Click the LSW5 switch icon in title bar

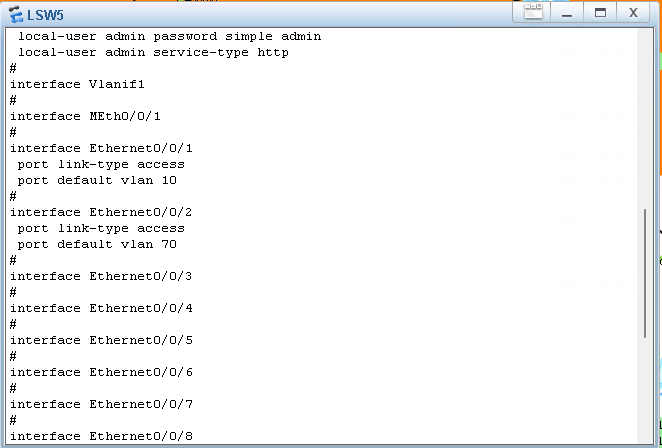15,14
